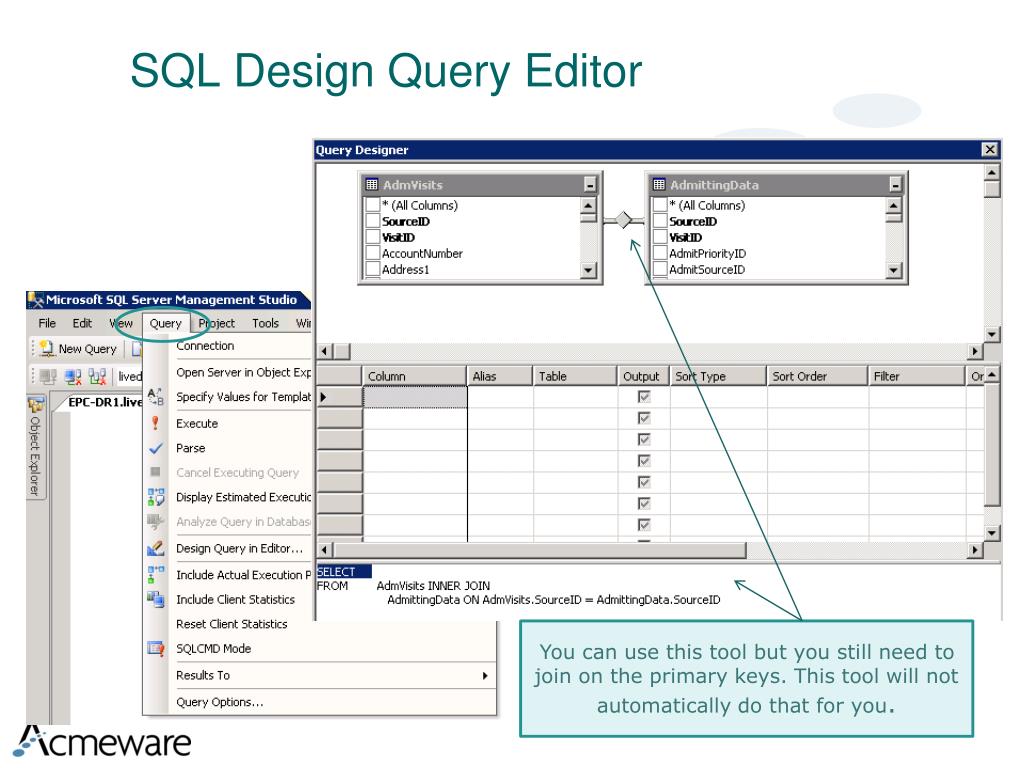Click the red Execute exclamation icon

coord(155,423)
